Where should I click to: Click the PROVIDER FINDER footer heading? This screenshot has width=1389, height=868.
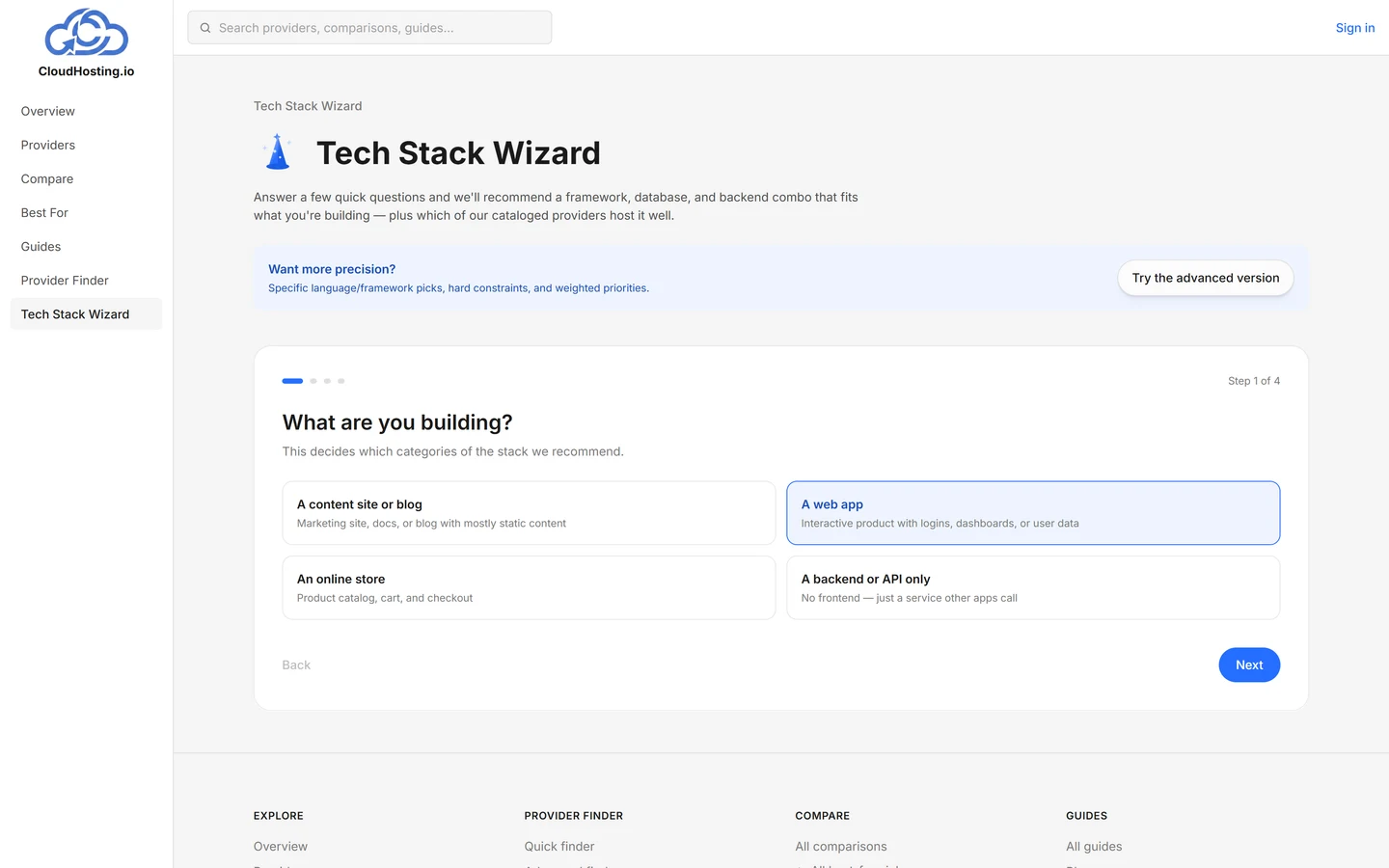[x=574, y=816]
